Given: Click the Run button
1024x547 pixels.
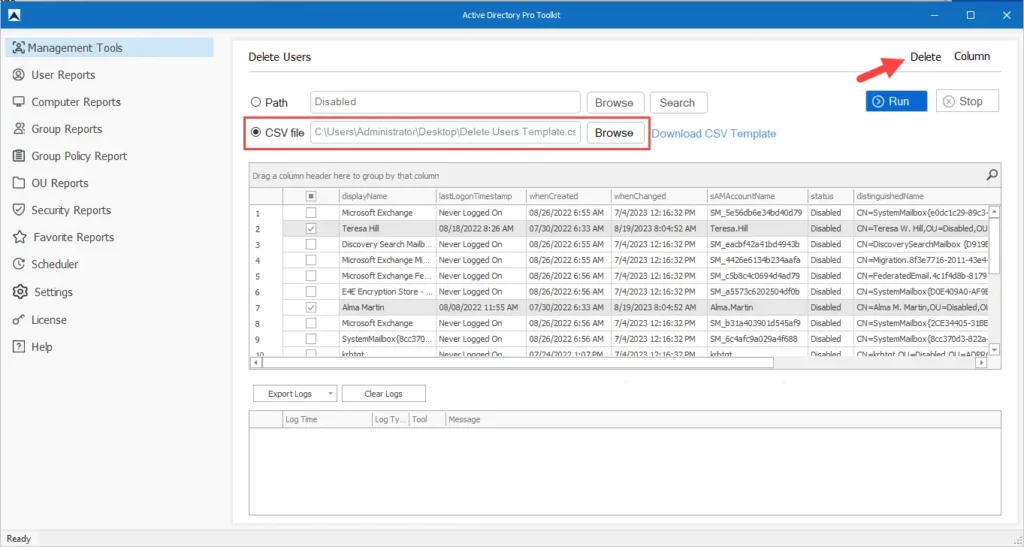Looking at the screenshot, I should [896, 101].
